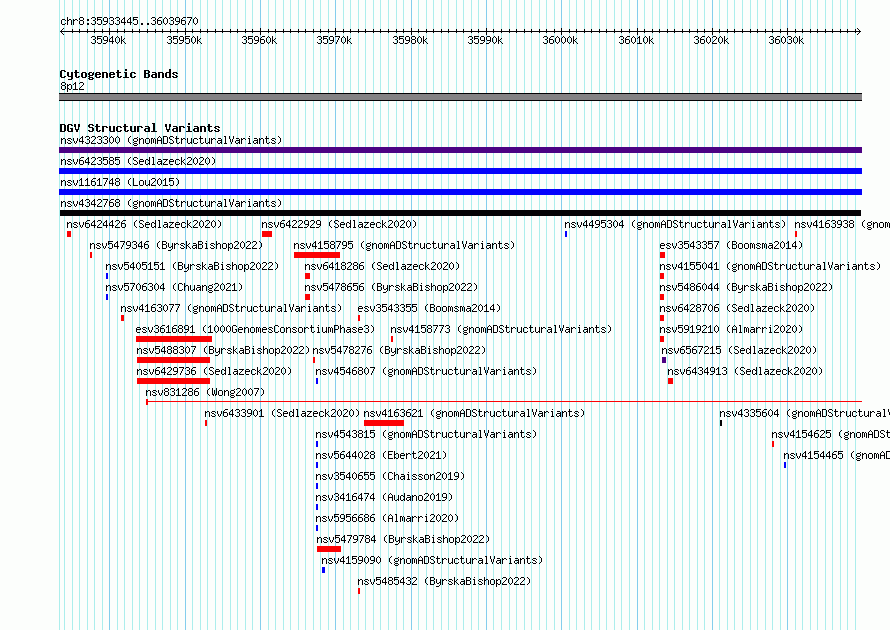Viewport: 890px width, 630px height.
Task: Click nsv4154465 variant label
Action: [837, 455]
